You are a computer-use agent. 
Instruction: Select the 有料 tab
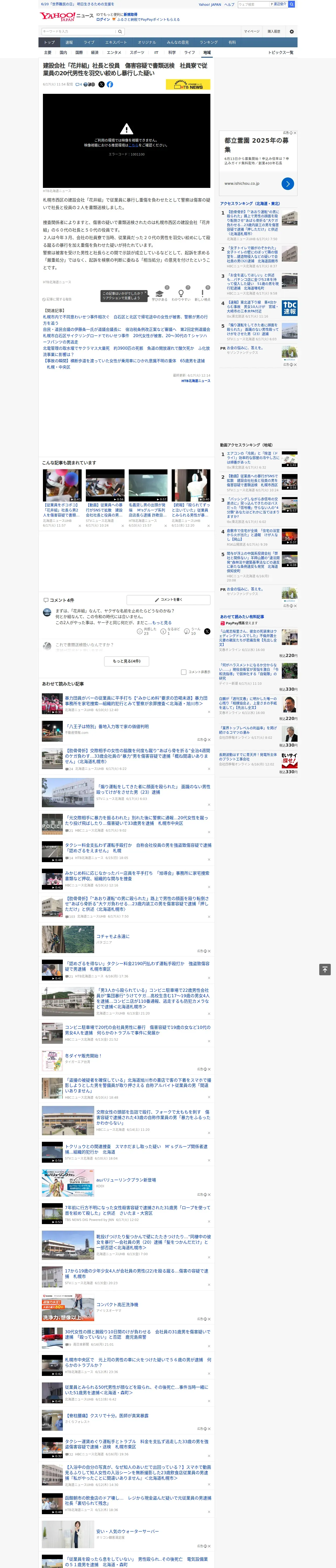[232, 42]
